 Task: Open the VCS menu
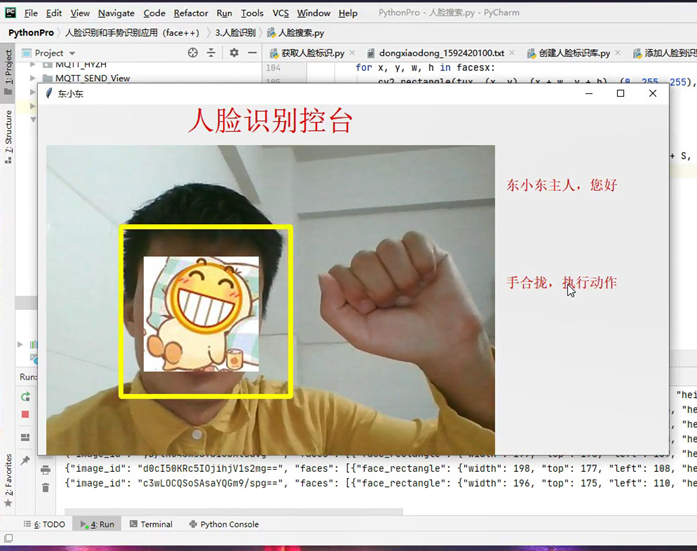[x=280, y=13]
